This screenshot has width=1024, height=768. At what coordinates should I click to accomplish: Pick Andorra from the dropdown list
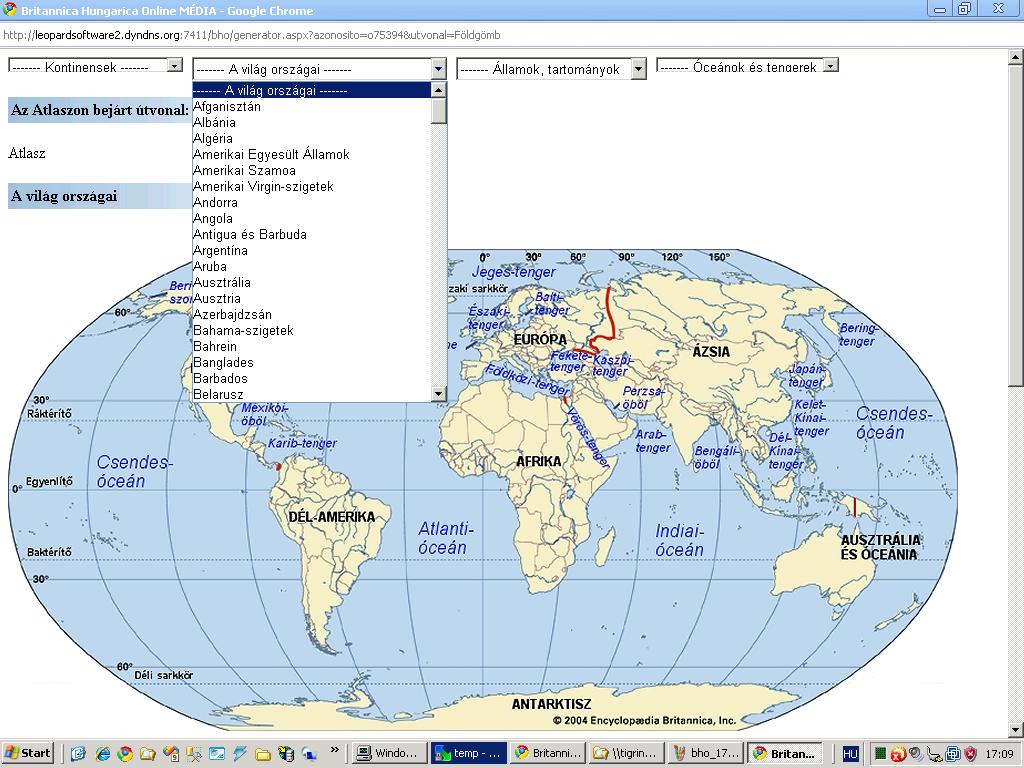(x=312, y=202)
